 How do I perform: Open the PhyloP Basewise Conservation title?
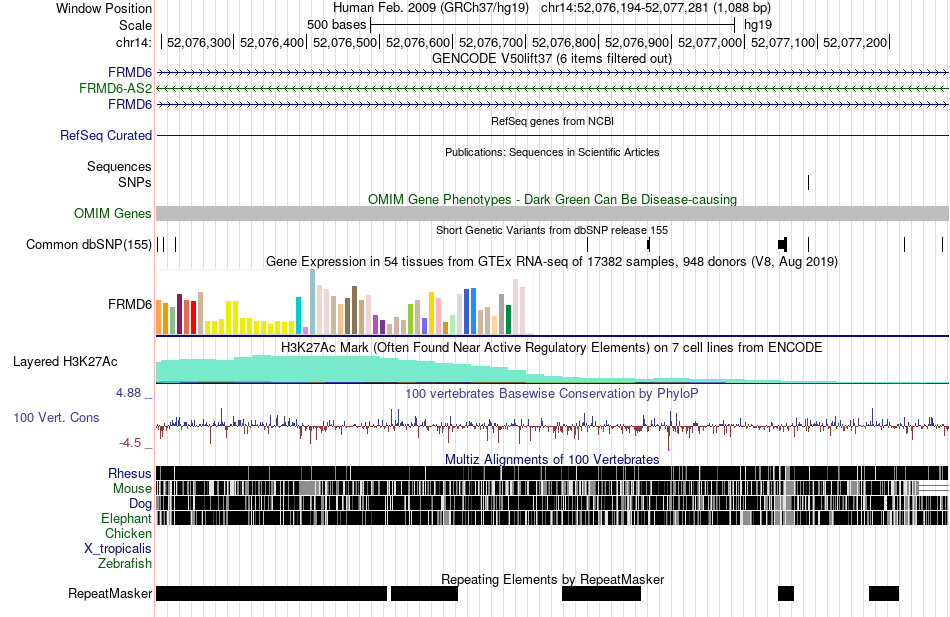[552, 394]
